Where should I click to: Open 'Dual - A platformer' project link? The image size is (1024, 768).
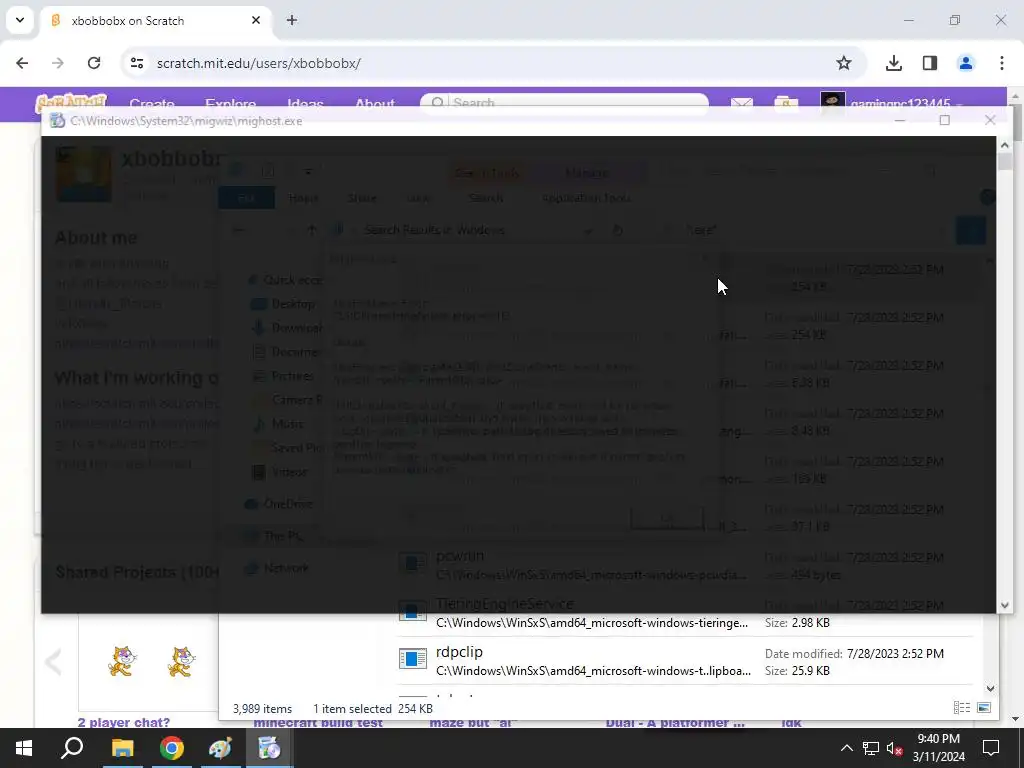tap(675, 722)
